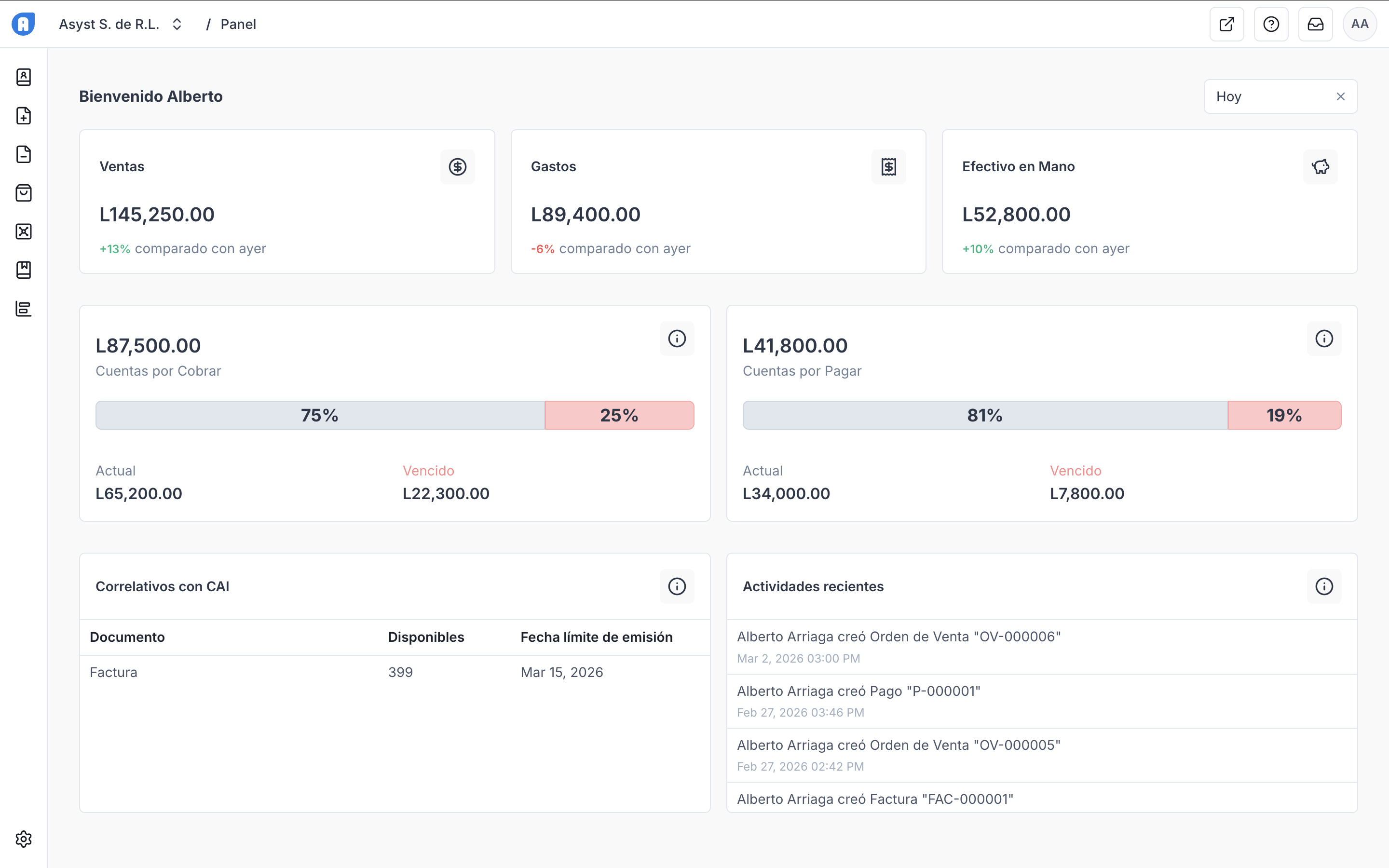
Task: Clear the 'Hoy' filter with the X
Action: tap(1341, 96)
